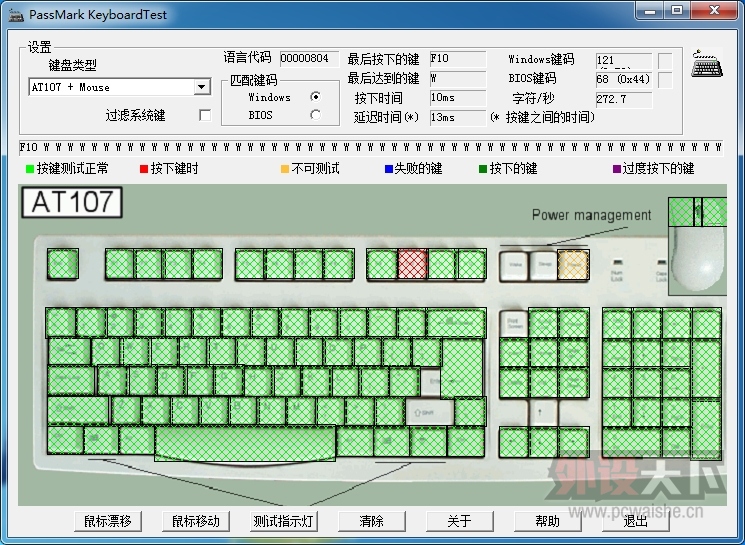Click the Num Lock indicator light
The height and width of the screenshot is (545, 745).
click(617, 262)
